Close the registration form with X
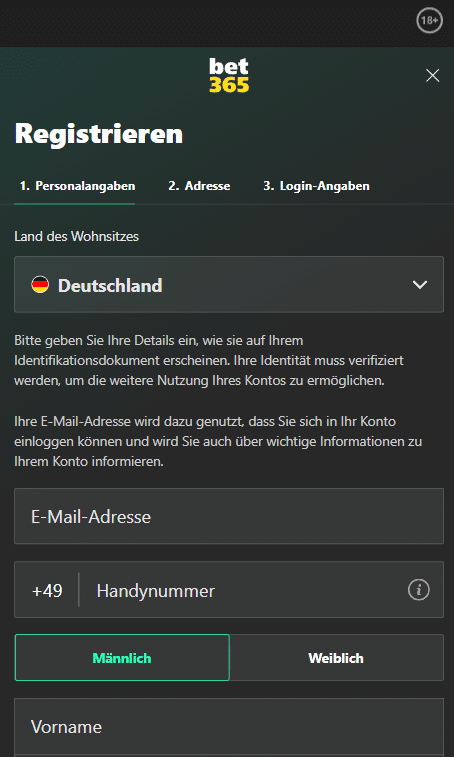Image resolution: width=454 pixels, height=757 pixels. click(432, 75)
